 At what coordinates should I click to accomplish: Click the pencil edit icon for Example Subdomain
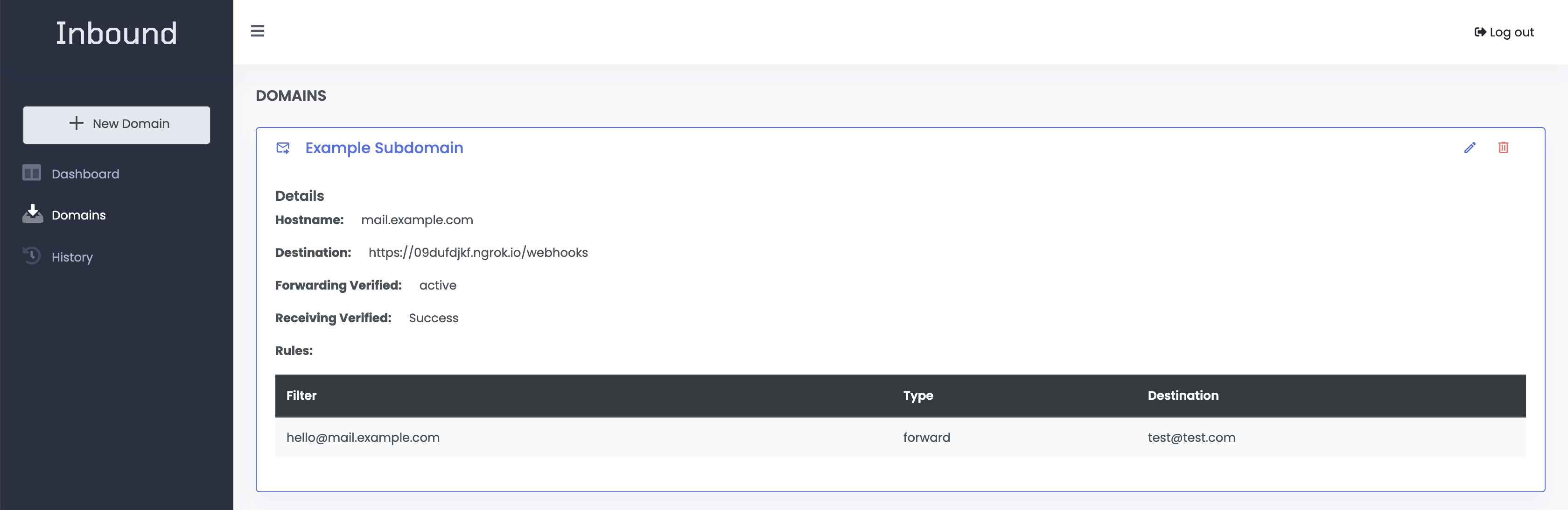[x=1470, y=148]
